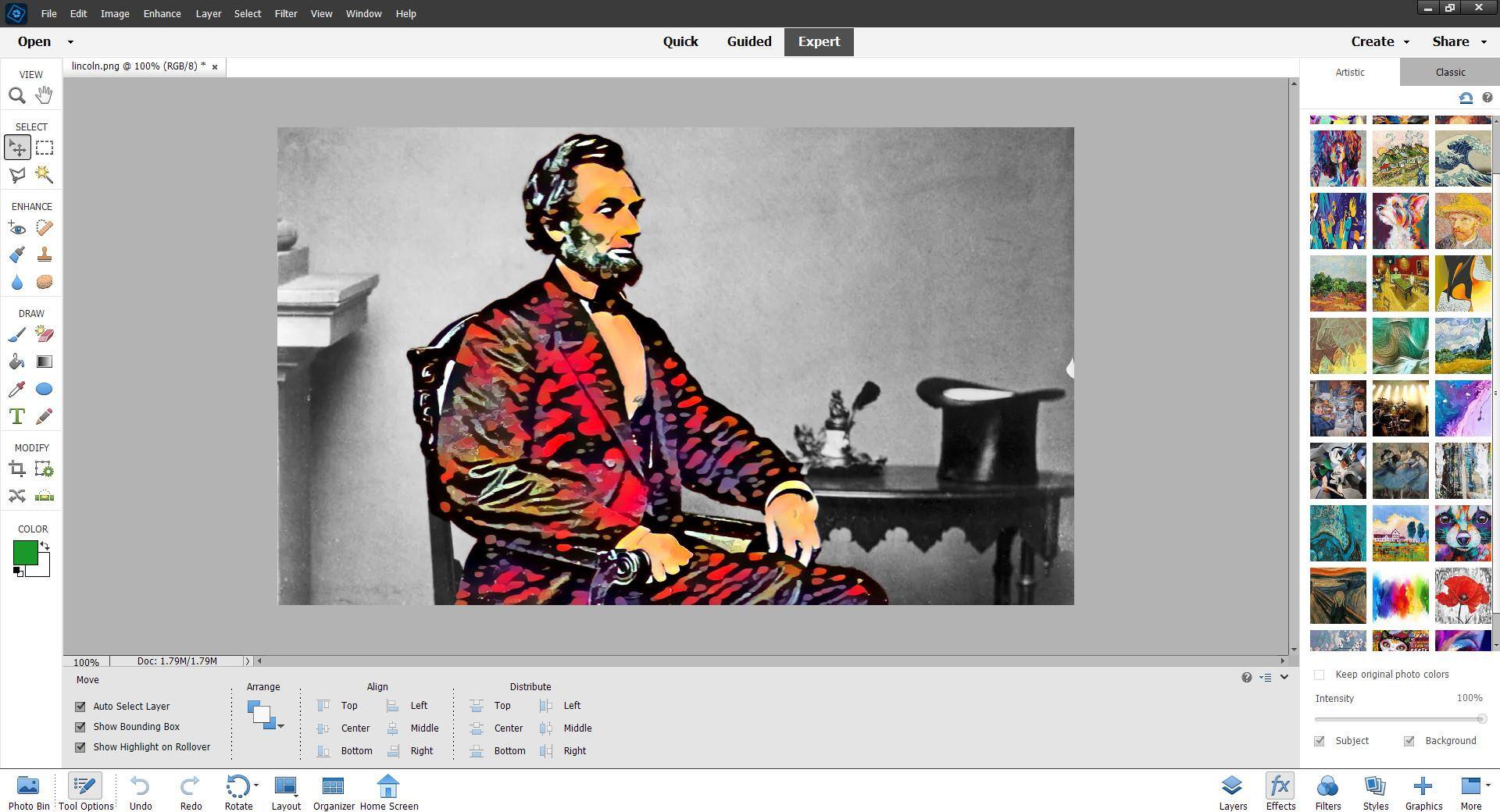Viewport: 1500px width, 812px height.
Task: Disable Auto Select Layer checkbox
Action: [80, 707]
